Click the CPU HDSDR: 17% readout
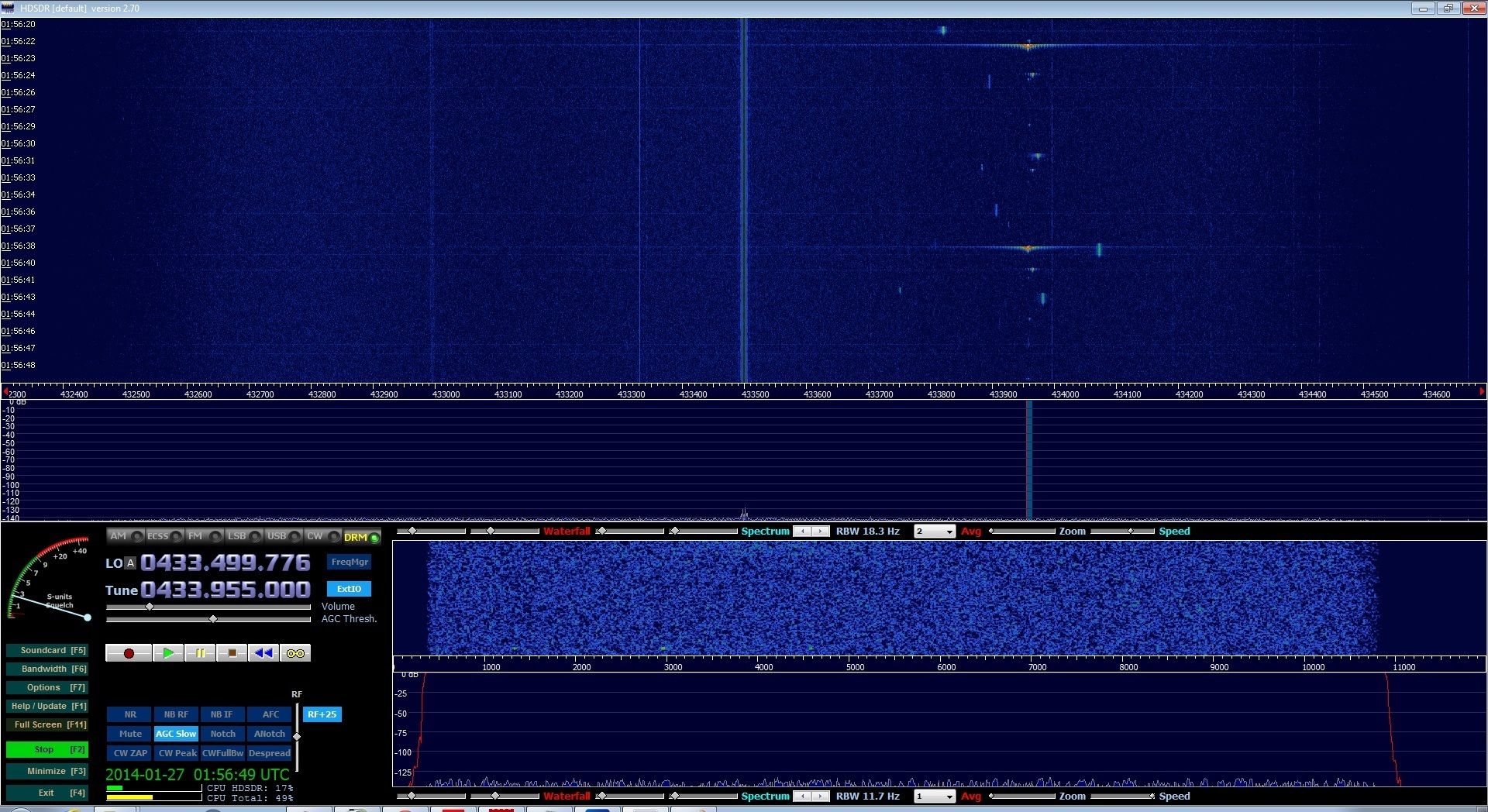This screenshot has width=1488, height=812. [x=250, y=788]
